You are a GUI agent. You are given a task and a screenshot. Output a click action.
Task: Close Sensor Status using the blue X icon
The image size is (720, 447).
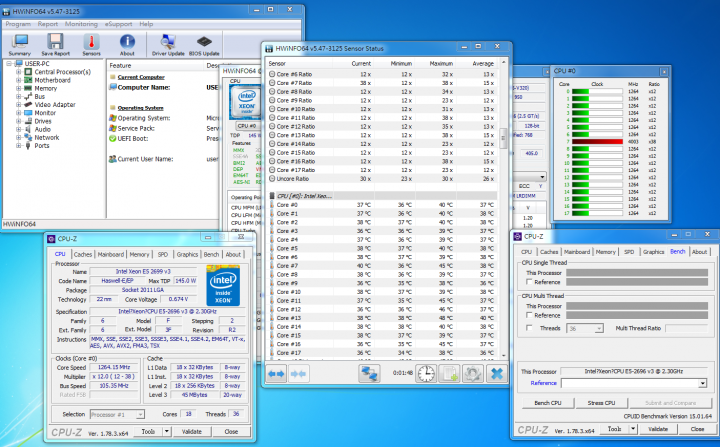pos(497,373)
